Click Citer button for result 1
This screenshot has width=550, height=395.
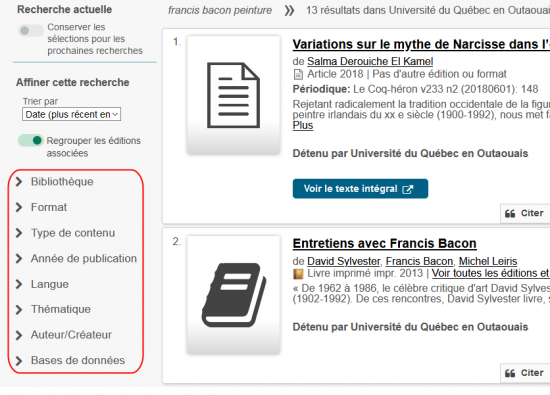(x=525, y=213)
